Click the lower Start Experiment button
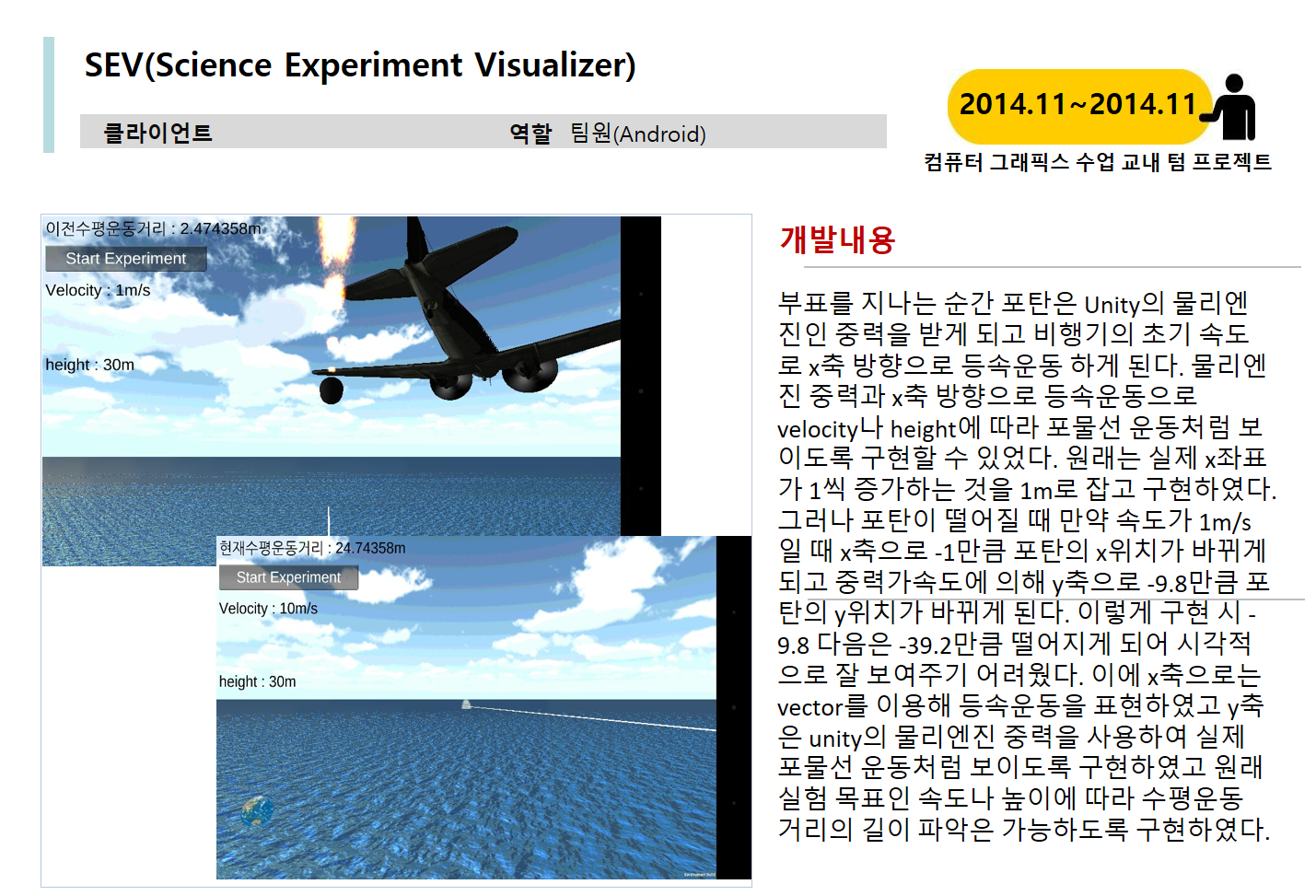1316x896 pixels. [x=288, y=577]
